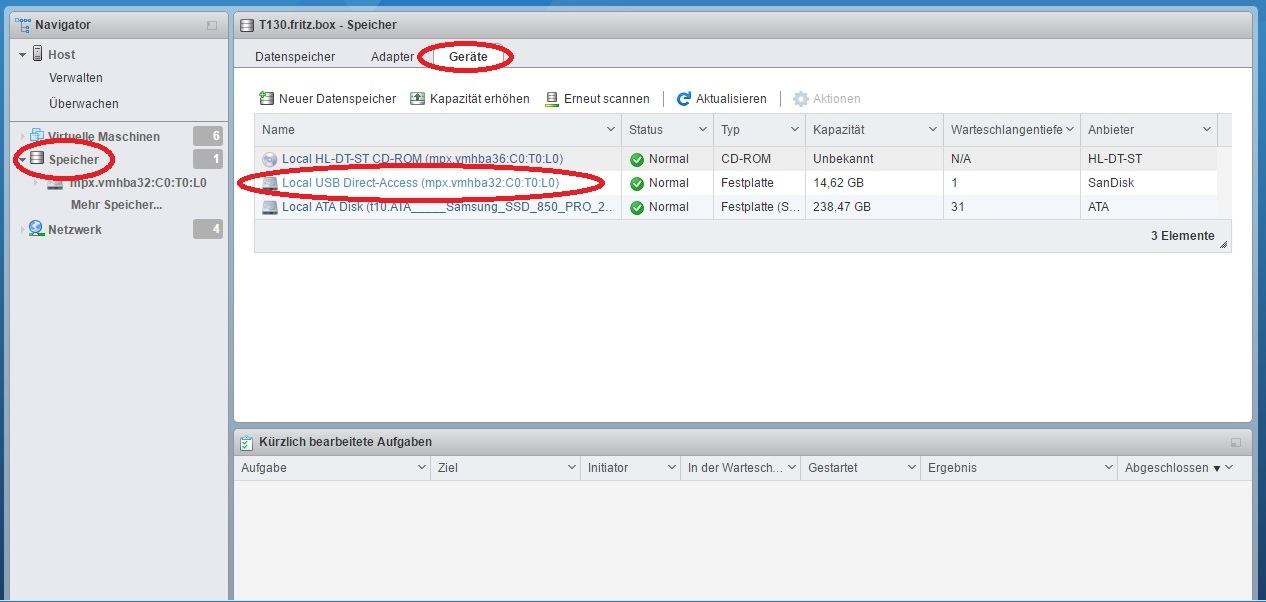Screen dimensions: 1266x602
Task: Click the Aktionen button
Action: (827, 99)
